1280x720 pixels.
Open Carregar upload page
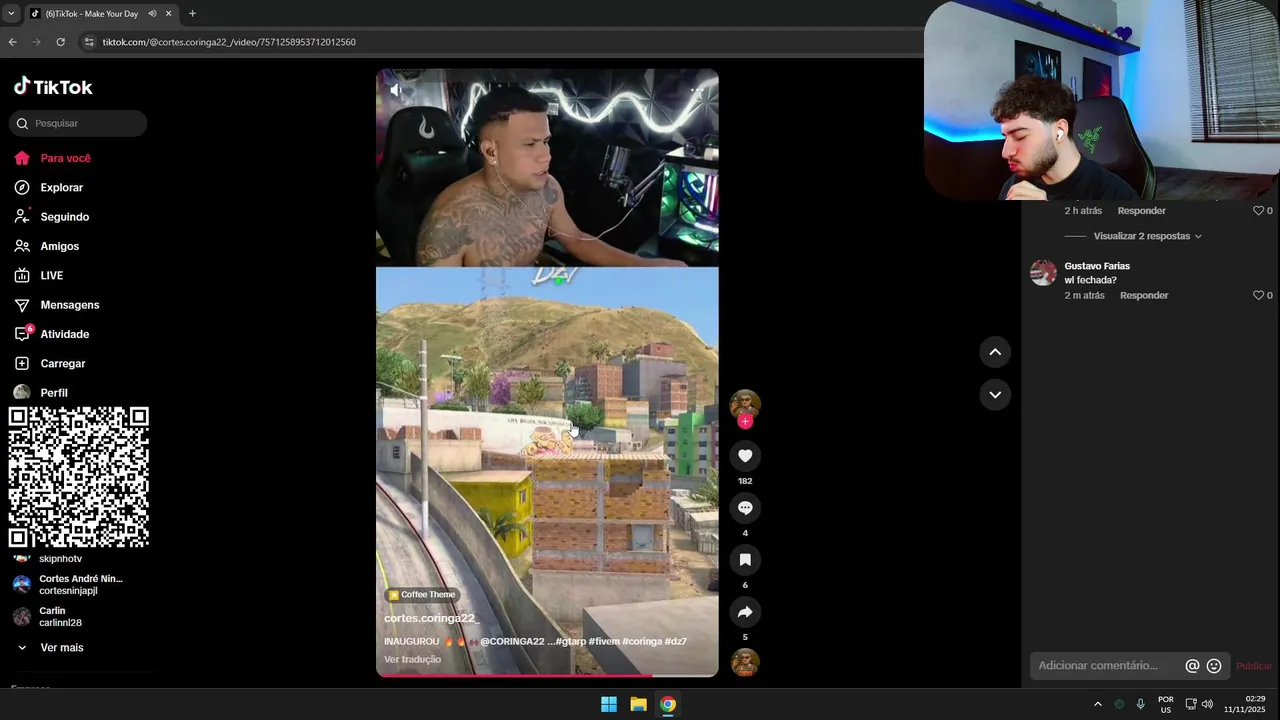tap(62, 363)
